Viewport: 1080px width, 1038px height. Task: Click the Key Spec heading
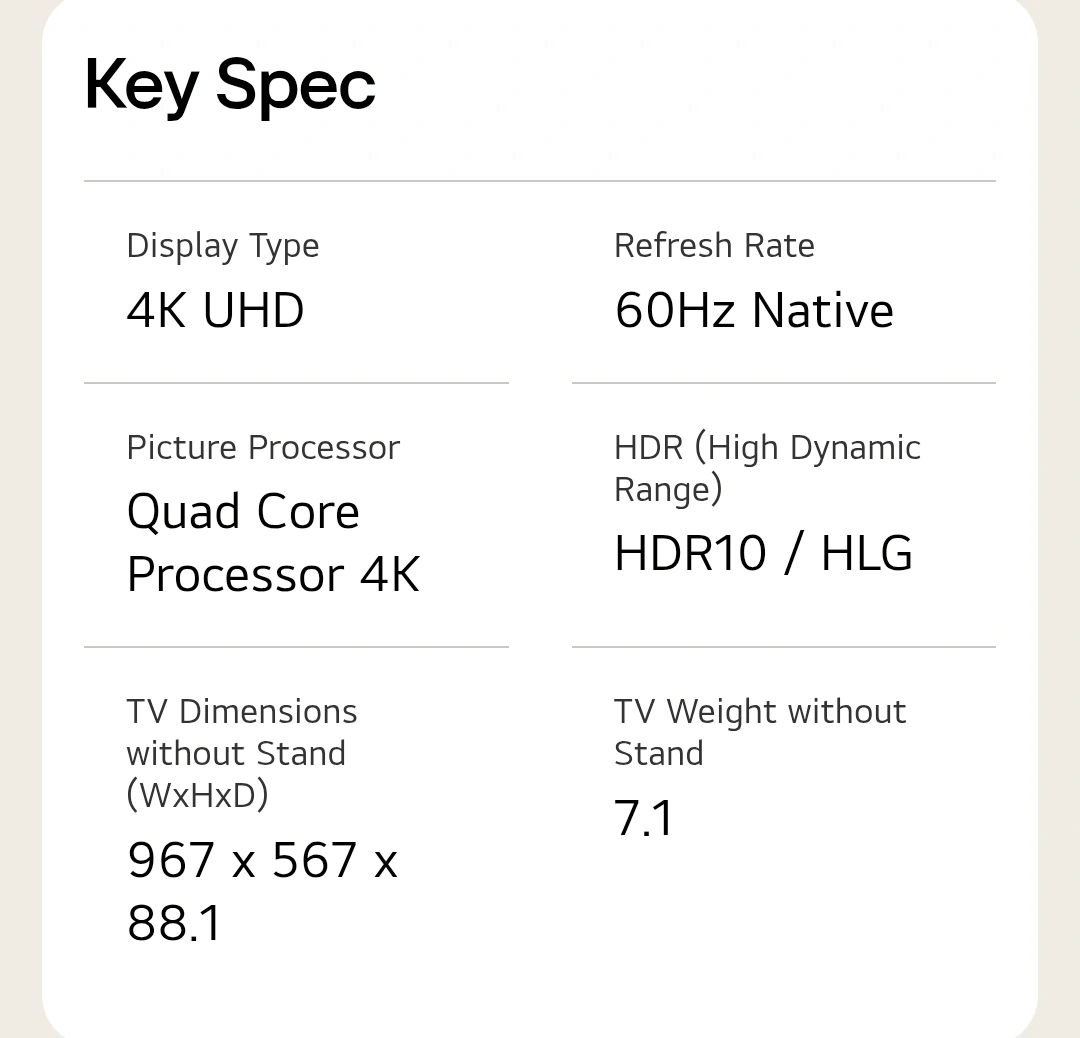230,86
